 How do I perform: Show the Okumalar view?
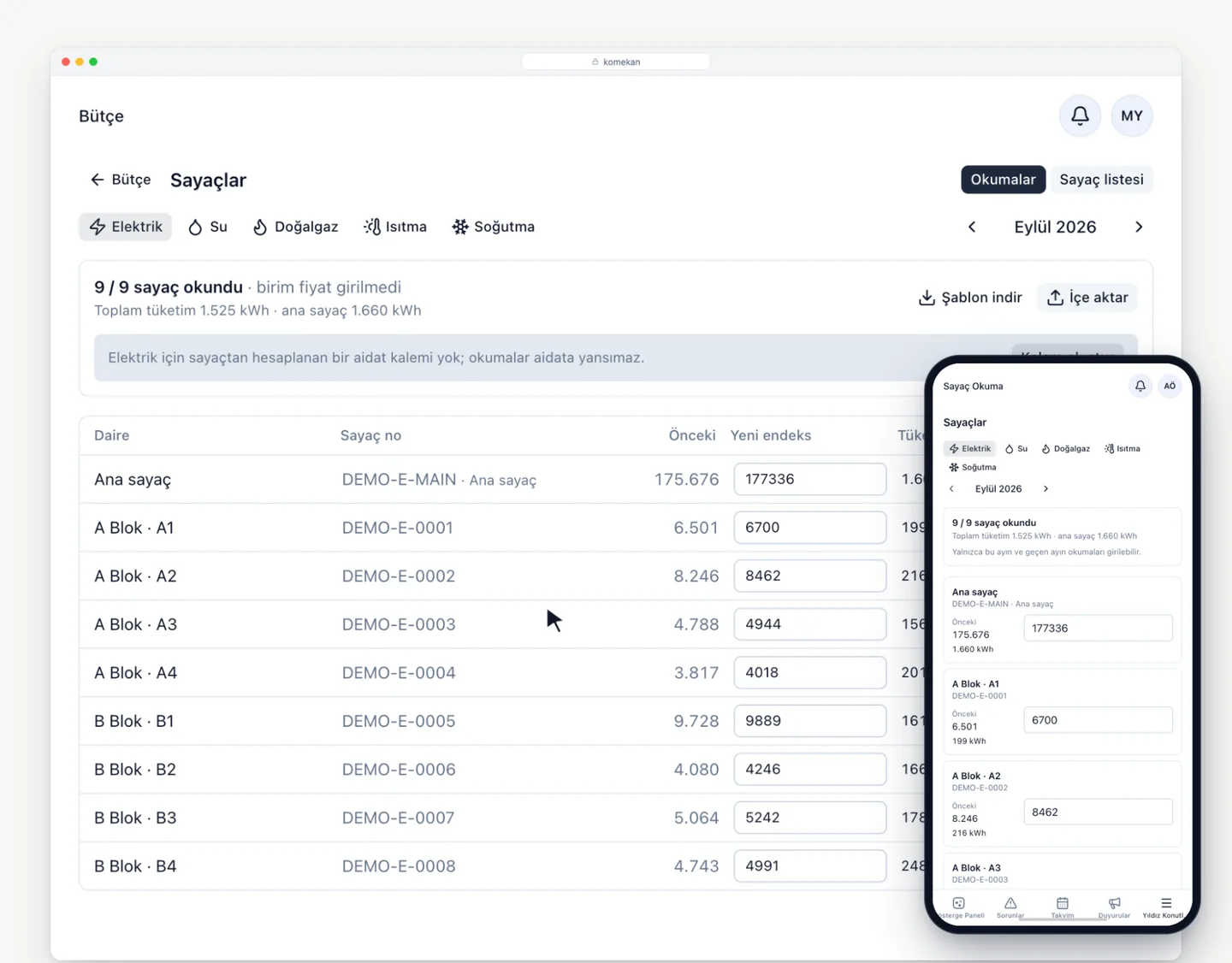1003,180
